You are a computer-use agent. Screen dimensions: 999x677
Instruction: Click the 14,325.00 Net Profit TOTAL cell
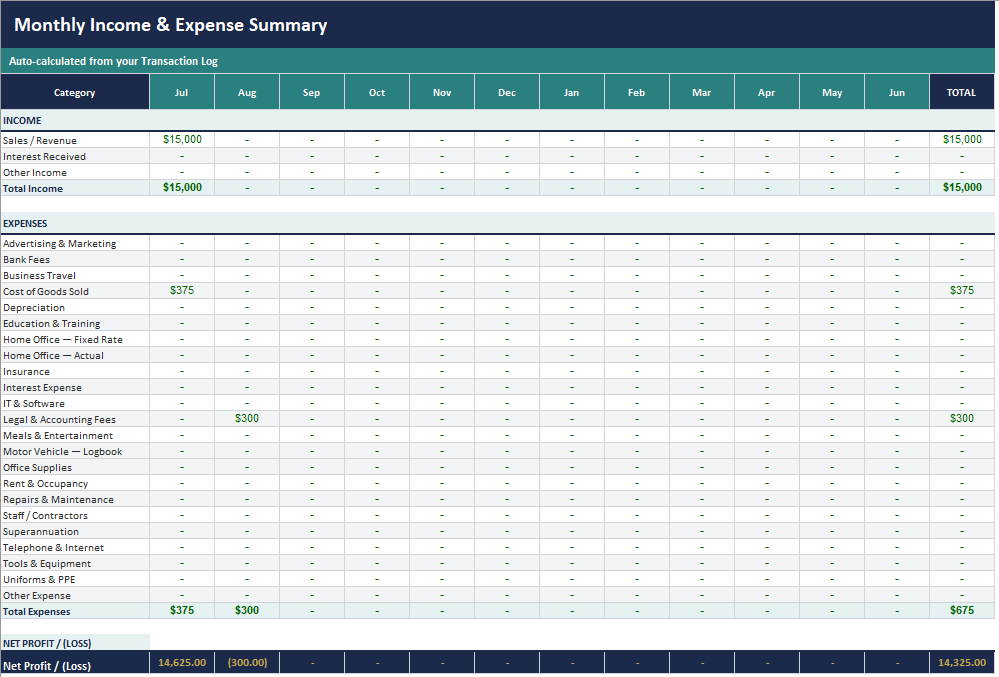click(x=961, y=662)
